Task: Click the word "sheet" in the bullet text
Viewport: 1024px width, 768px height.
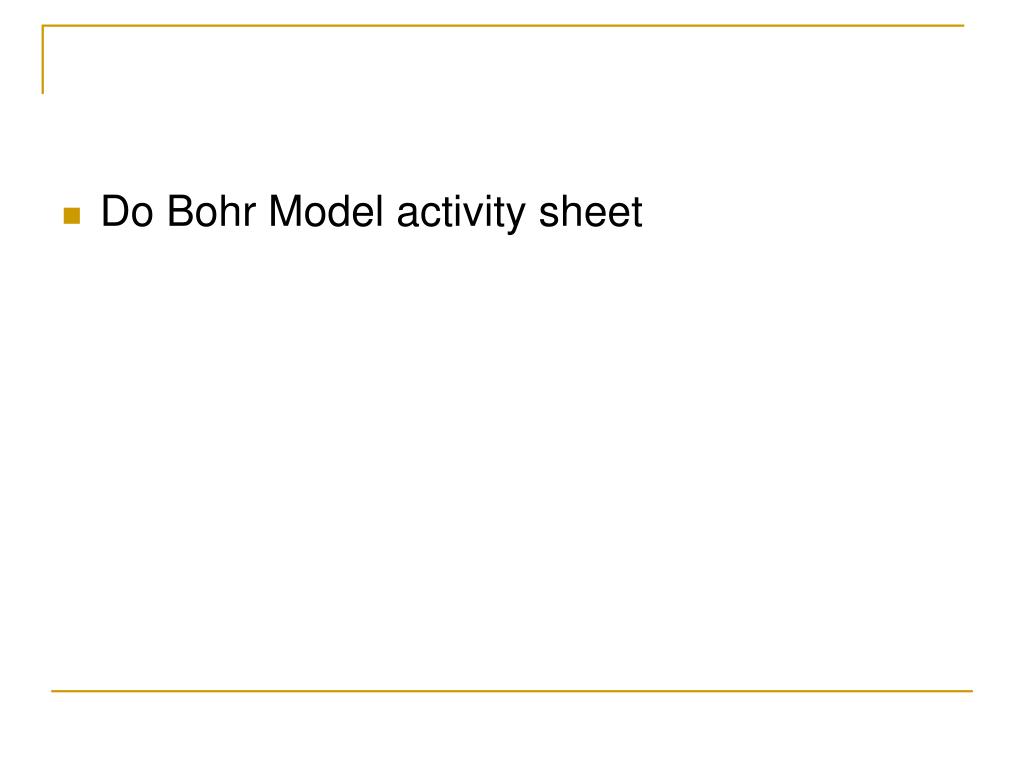Action: (590, 212)
